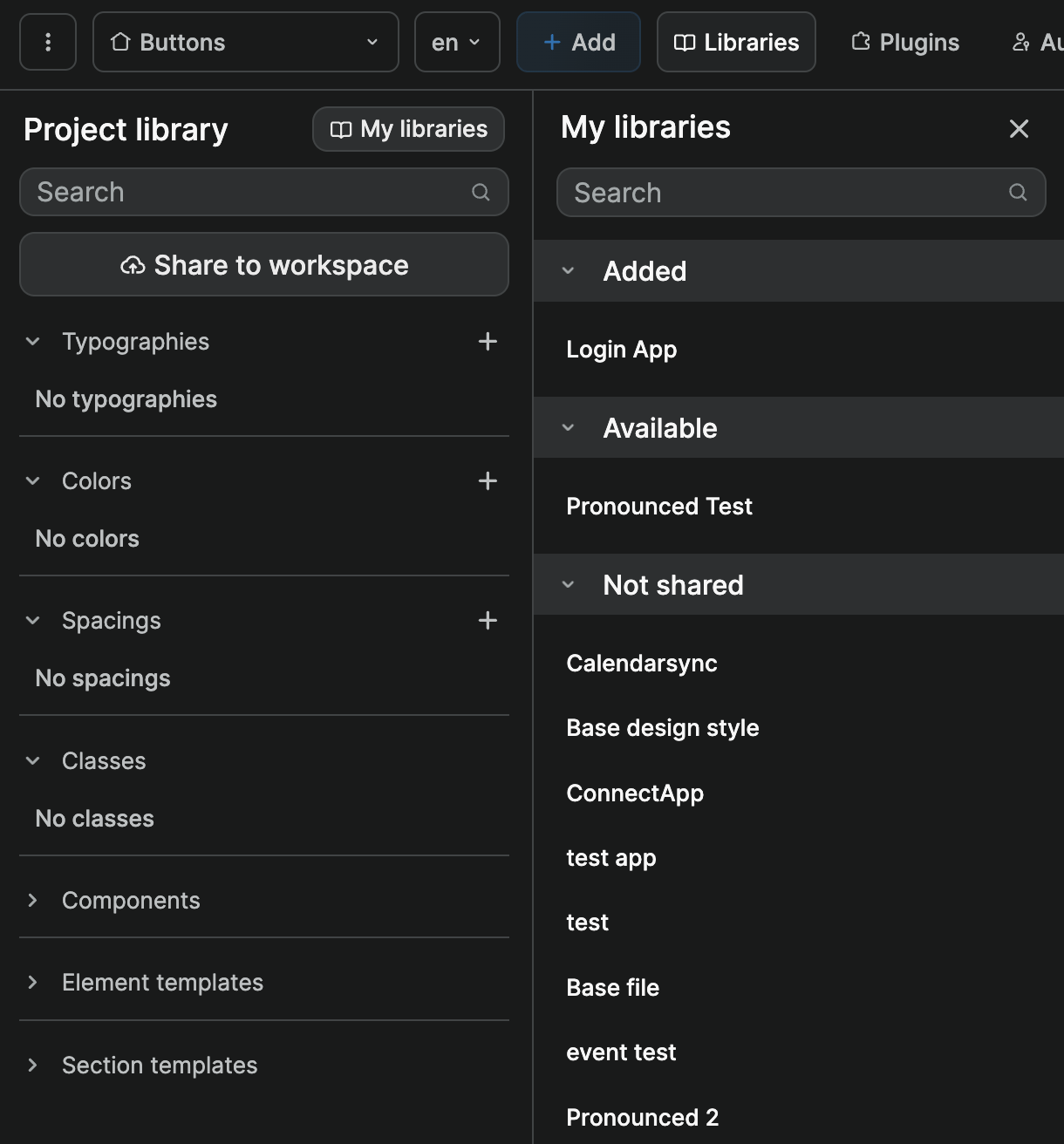
Task: Click Share to workspace button
Action: click(x=264, y=265)
